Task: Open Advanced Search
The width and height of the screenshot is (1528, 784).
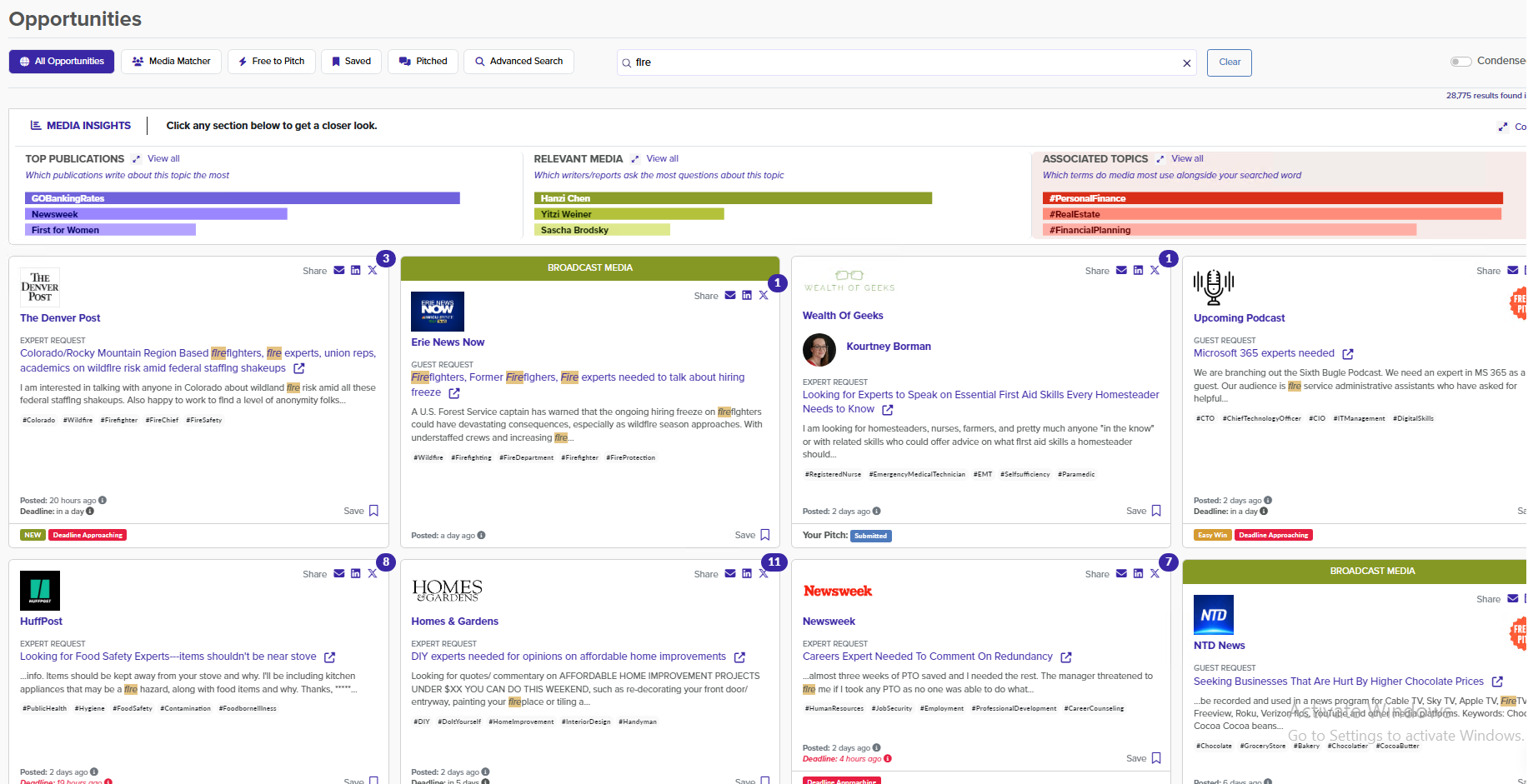Action: click(519, 62)
